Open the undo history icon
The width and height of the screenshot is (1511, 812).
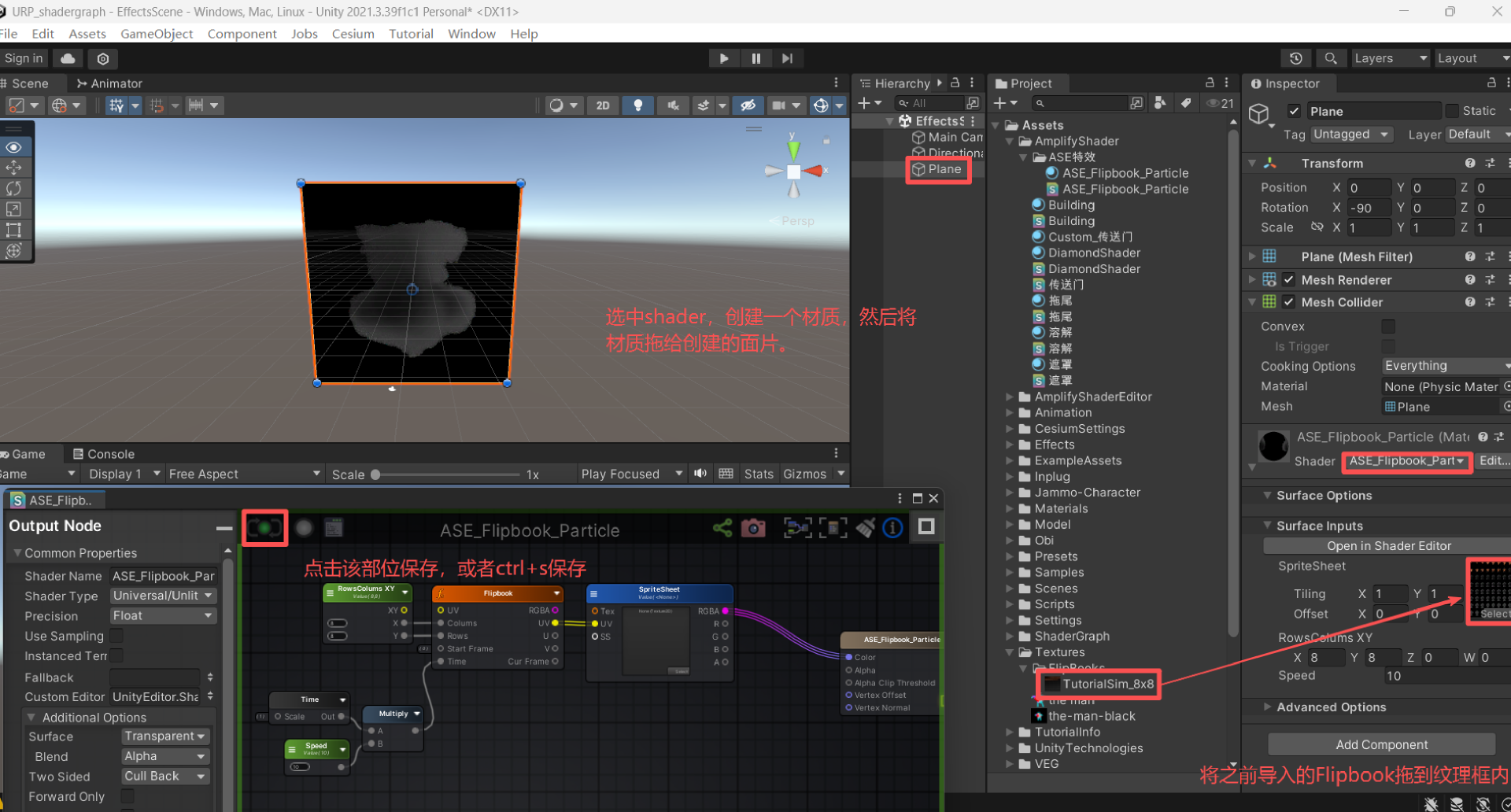1296,58
